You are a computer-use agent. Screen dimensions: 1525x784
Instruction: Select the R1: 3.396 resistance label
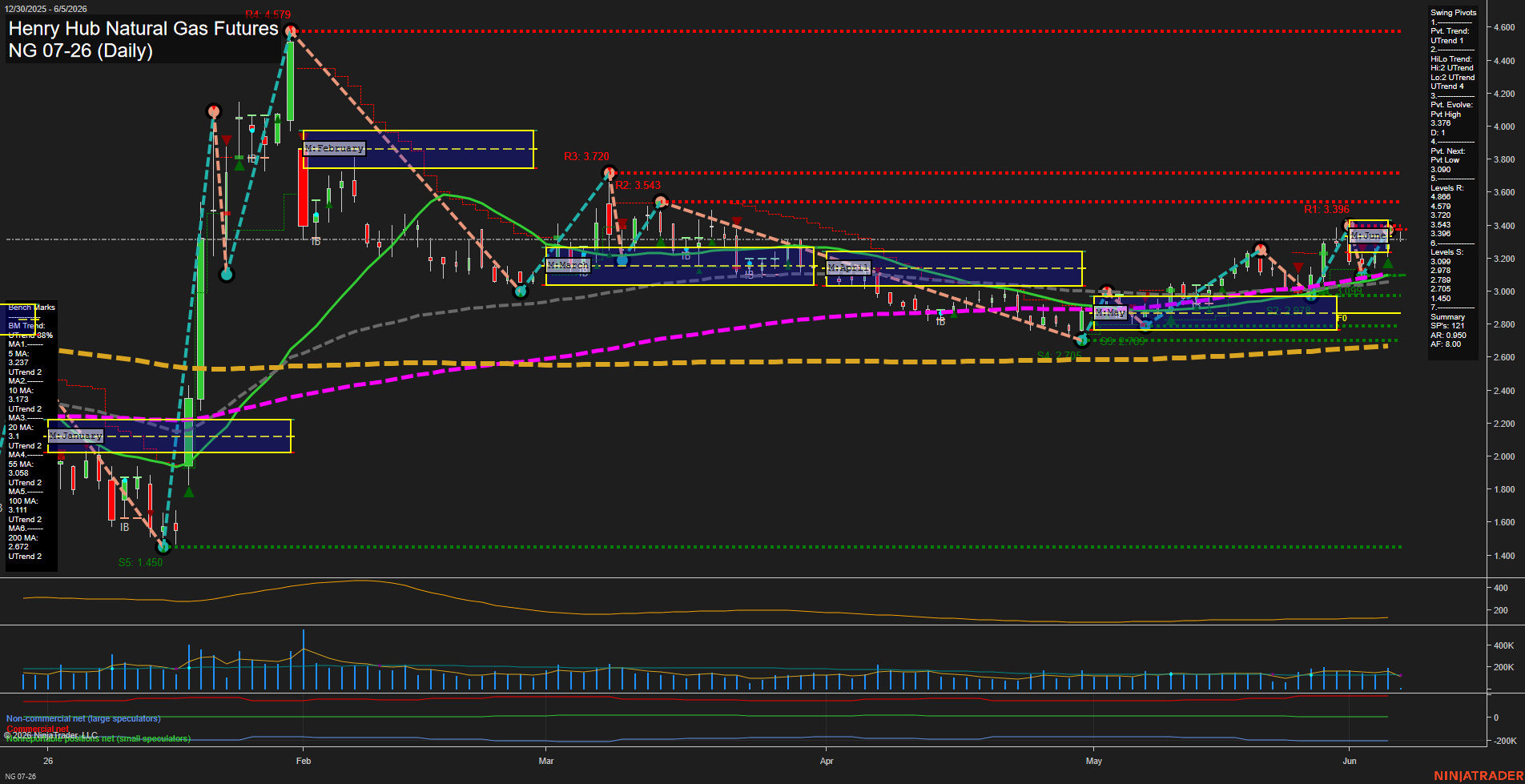pyautogui.click(x=1326, y=209)
